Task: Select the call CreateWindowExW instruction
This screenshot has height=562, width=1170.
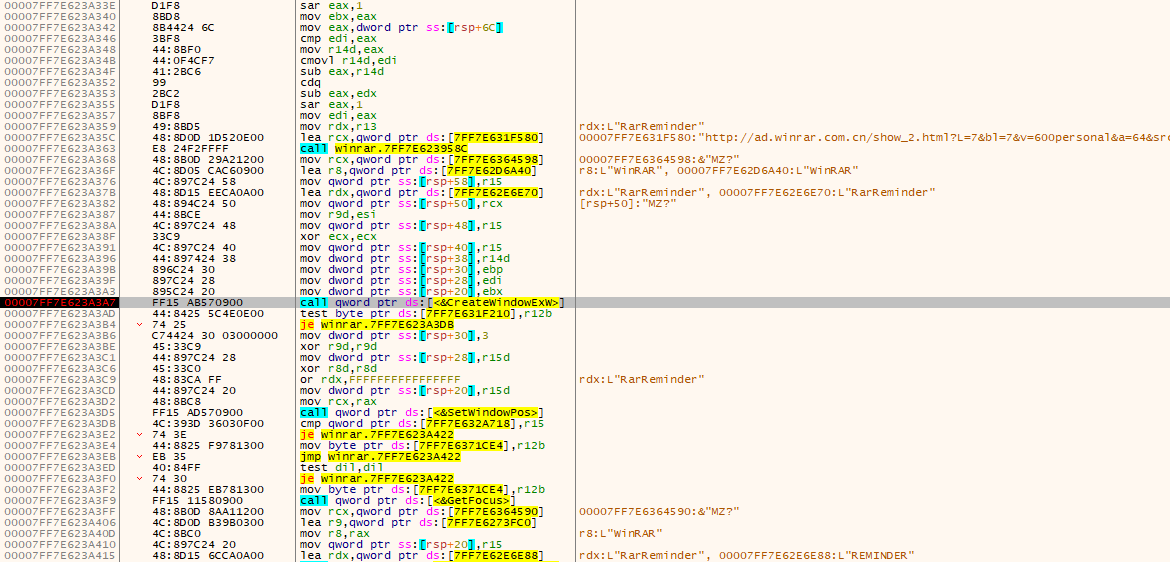Action: click(x=432, y=302)
